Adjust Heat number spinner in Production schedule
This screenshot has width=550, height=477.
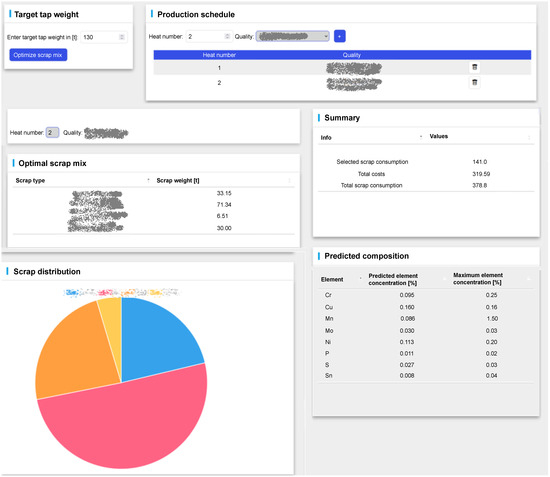tap(227, 36)
